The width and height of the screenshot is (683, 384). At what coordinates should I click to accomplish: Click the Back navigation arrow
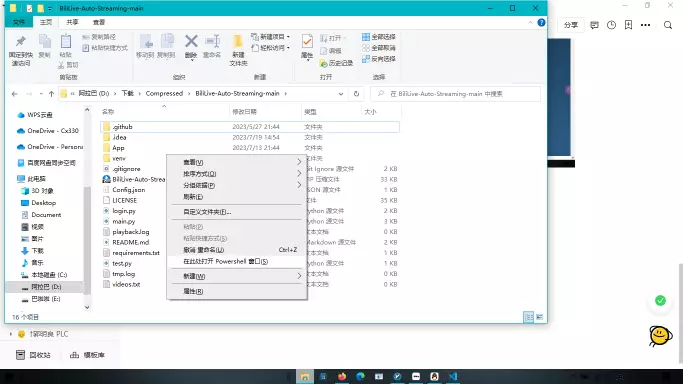pyautogui.click(x=14, y=94)
